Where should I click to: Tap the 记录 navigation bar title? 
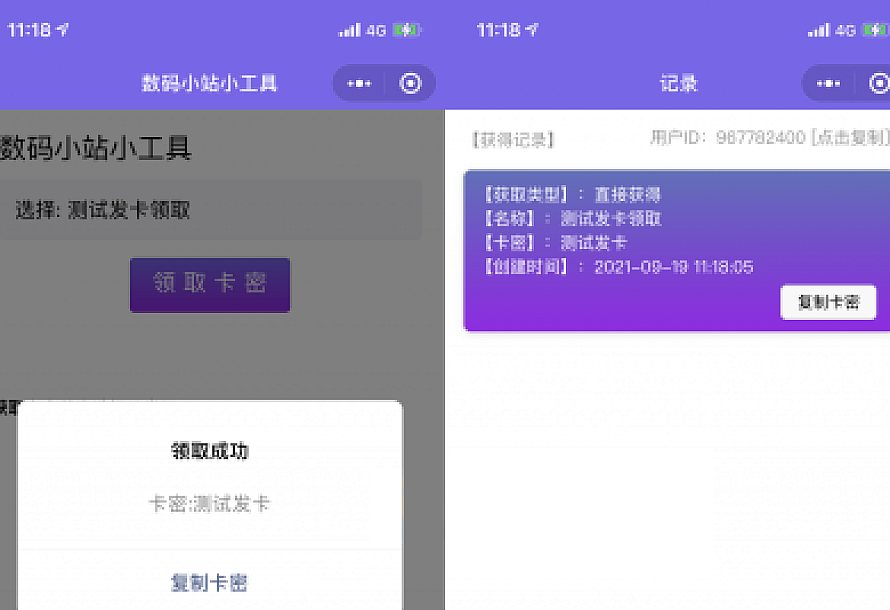click(x=678, y=84)
